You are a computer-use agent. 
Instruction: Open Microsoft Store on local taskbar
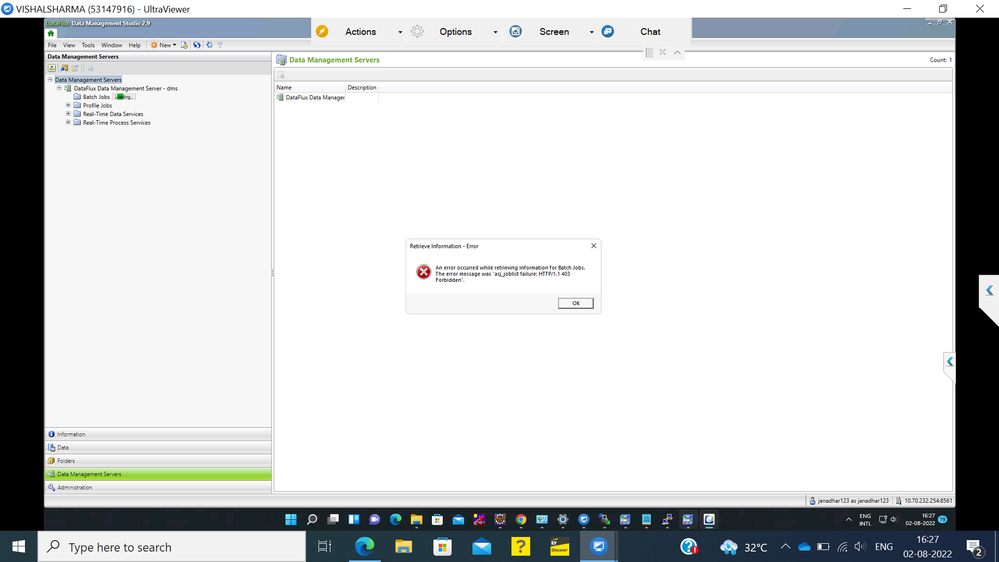click(442, 547)
